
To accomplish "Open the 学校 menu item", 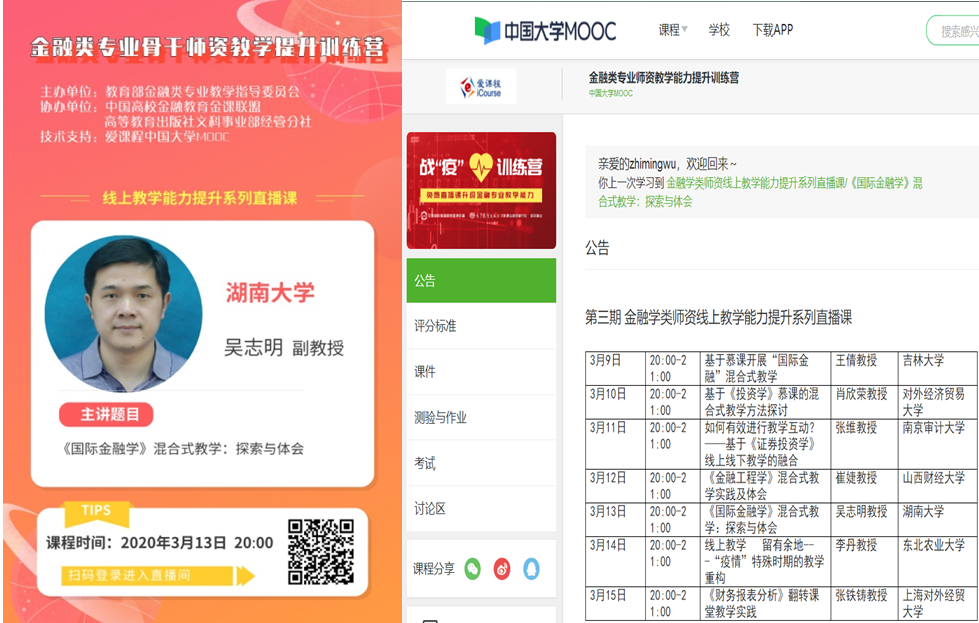I will point(719,30).
